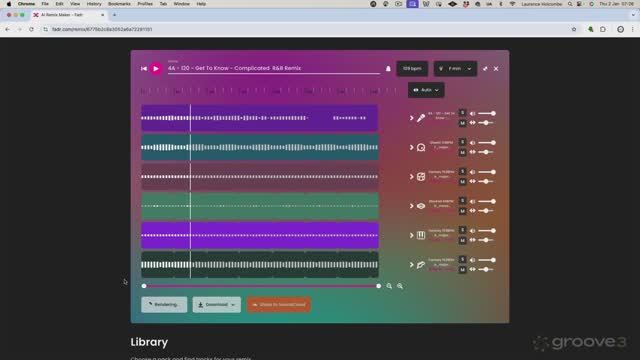Click the instrument icon of light green track
The height and width of the screenshot is (360, 640).
pyautogui.click(x=421, y=206)
